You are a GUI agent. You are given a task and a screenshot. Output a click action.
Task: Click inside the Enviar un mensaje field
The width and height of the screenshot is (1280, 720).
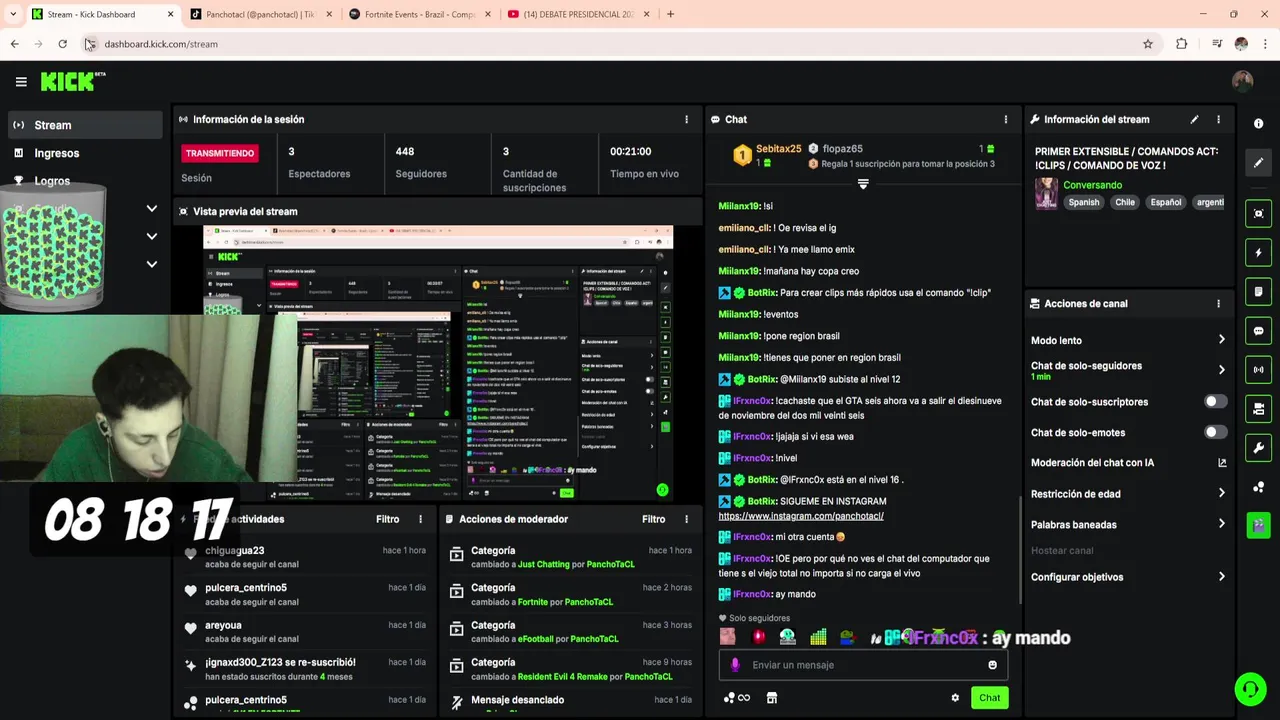click(863, 665)
